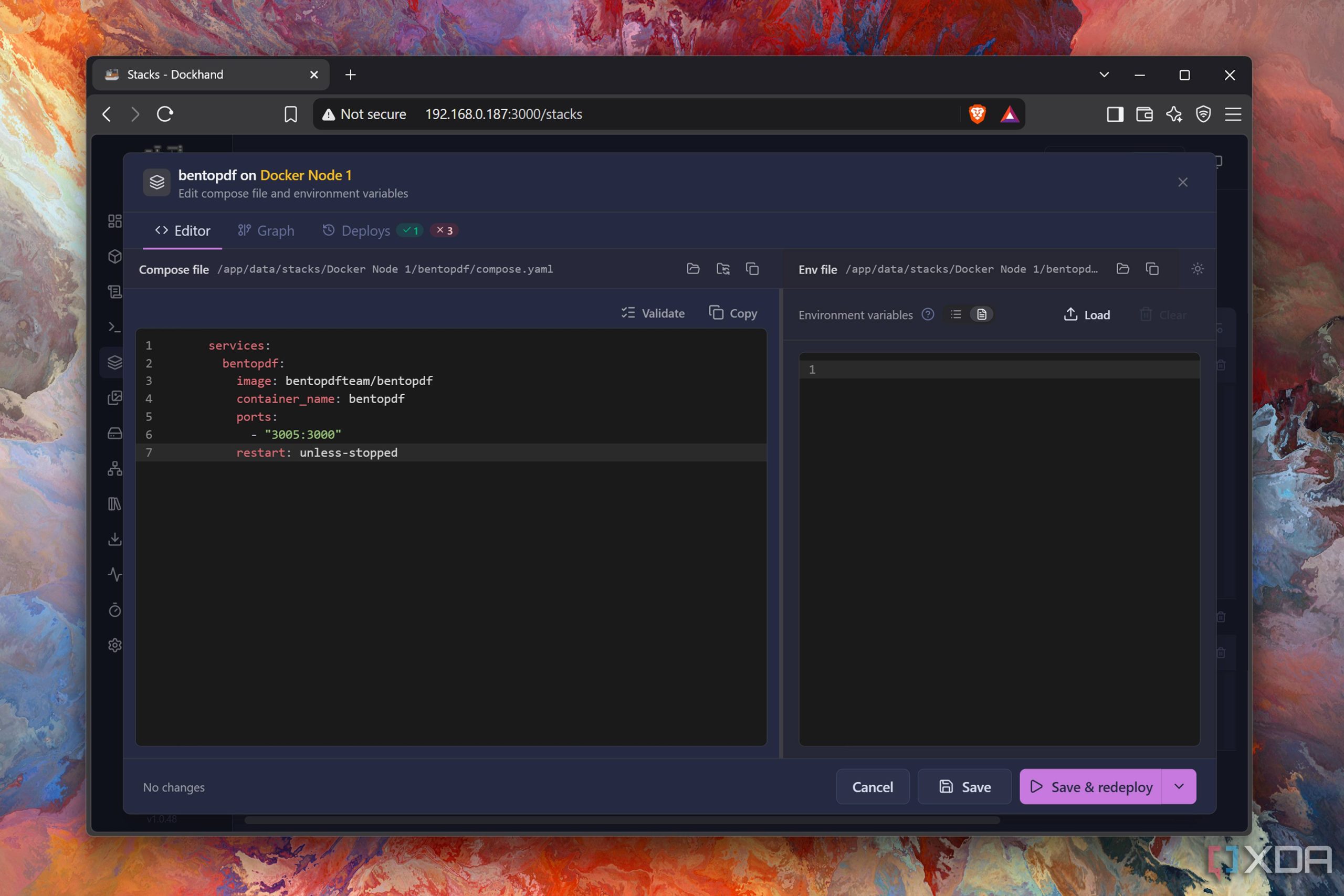This screenshot has width=1344, height=896.
Task: Click the failed deploys badge showing 3
Action: (444, 230)
